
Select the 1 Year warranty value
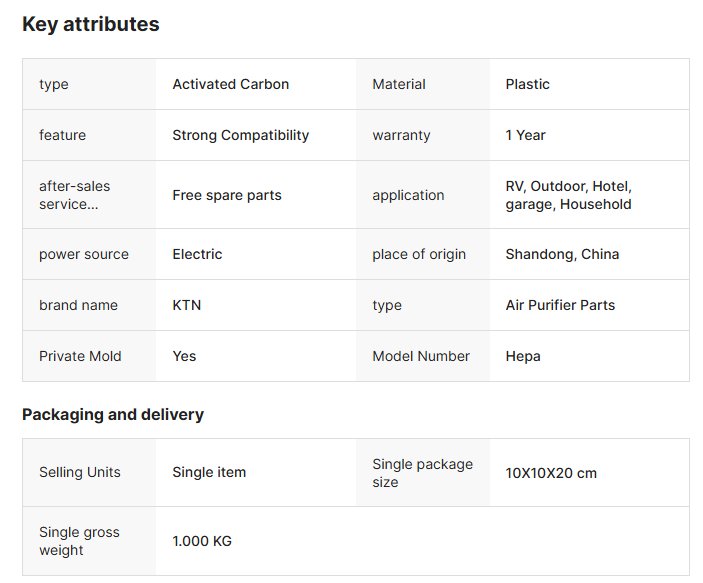(525, 135)
